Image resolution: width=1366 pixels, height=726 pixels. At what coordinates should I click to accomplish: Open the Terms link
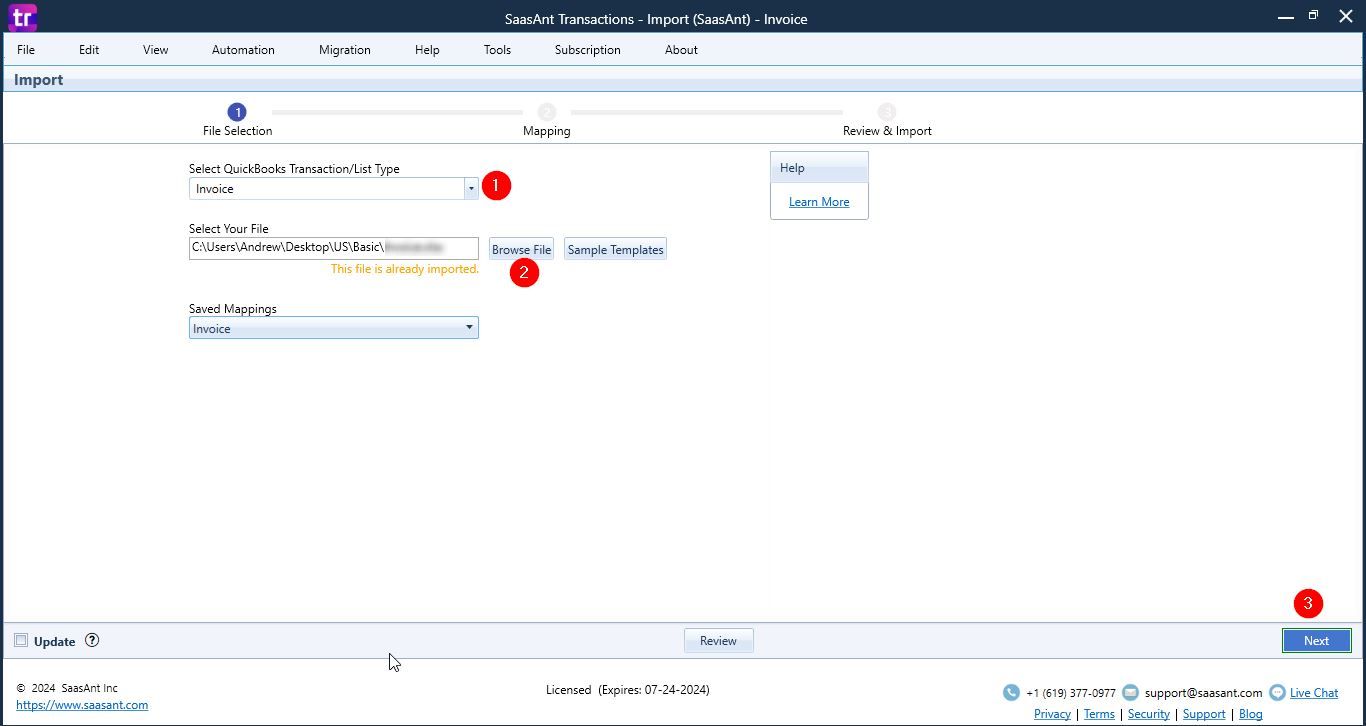click(x=1099, y=713)
